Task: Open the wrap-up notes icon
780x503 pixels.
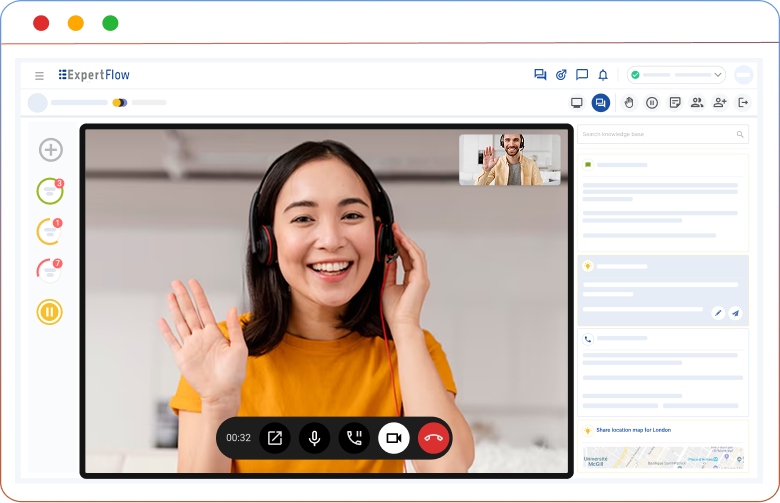Action: 675,102
